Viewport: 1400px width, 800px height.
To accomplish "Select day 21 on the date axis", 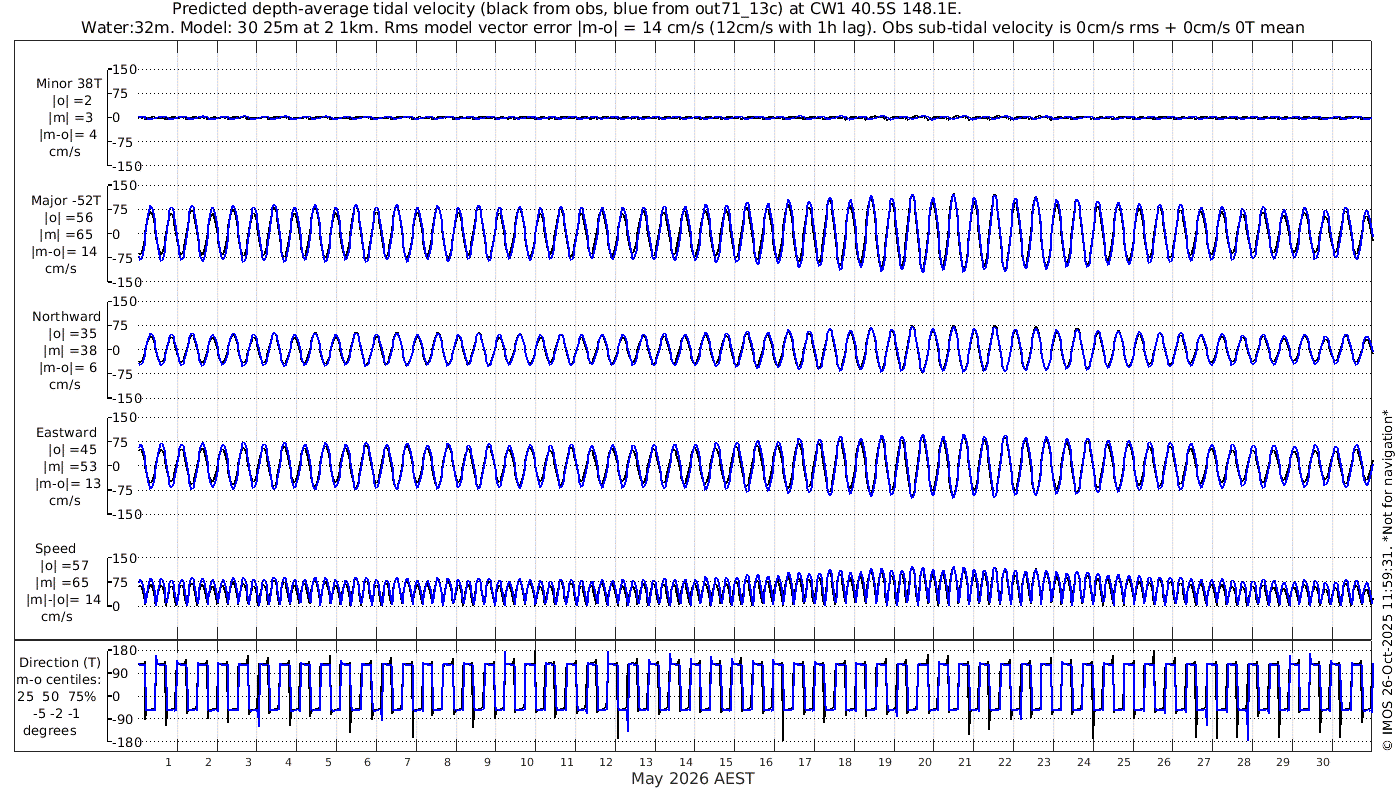I will pyautogui.click(x=965, y=762).
